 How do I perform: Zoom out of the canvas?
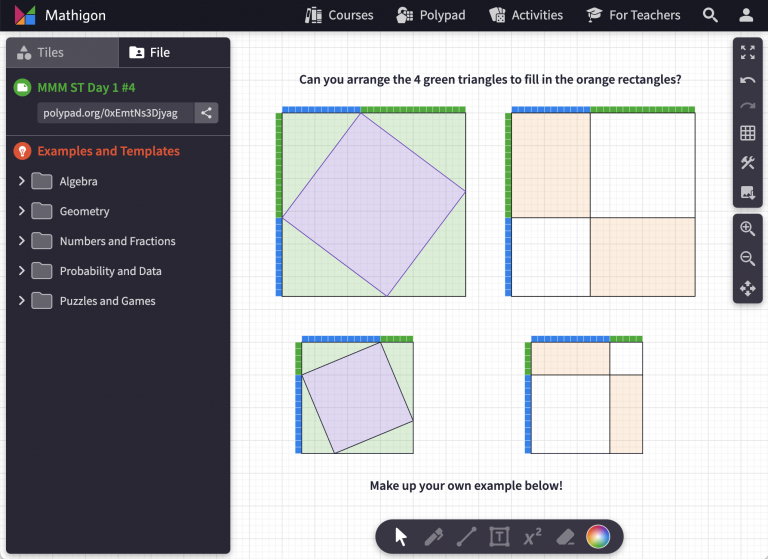[x=747, y=258]
